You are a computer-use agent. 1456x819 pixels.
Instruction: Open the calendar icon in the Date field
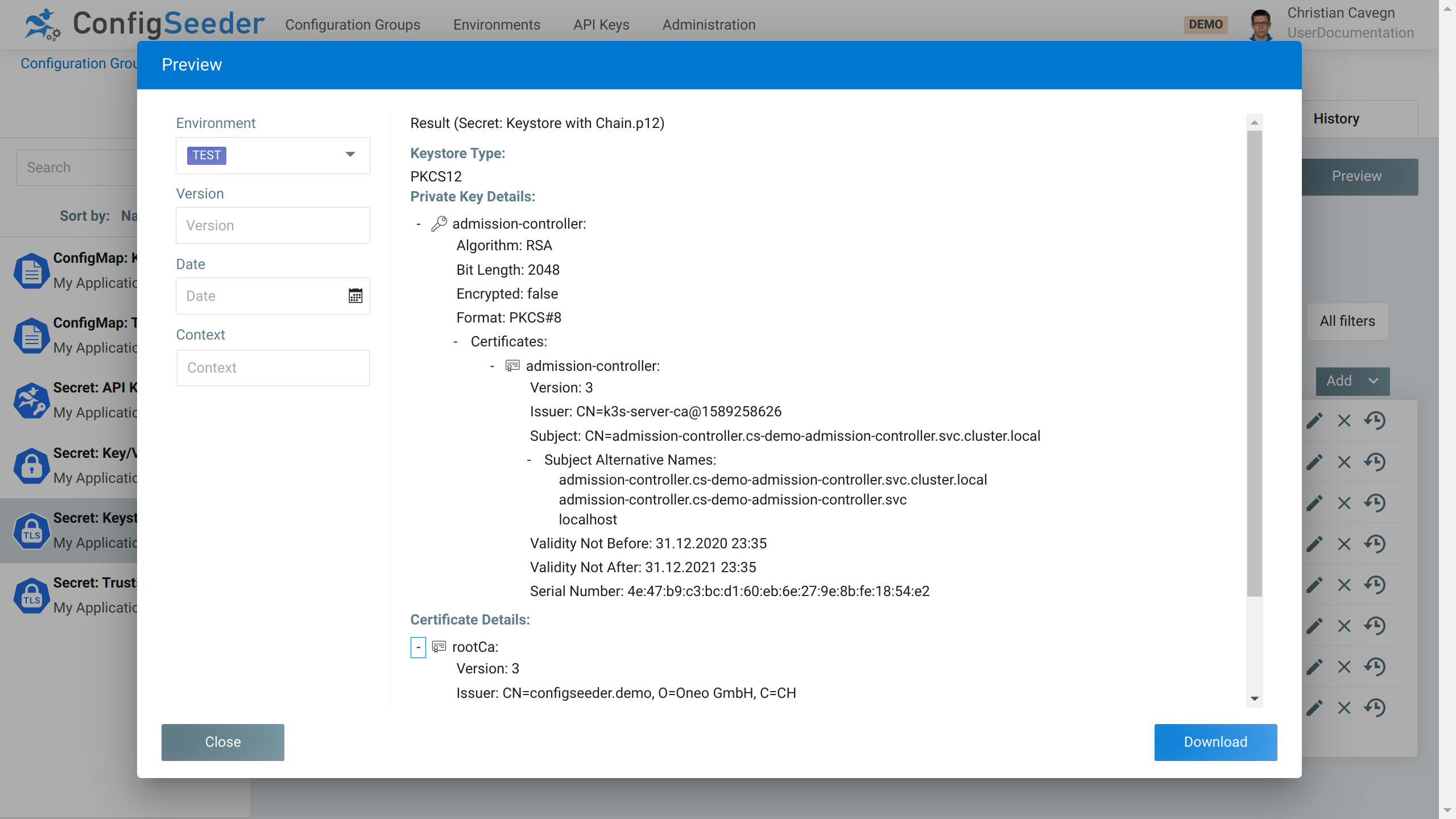[355, 295]
